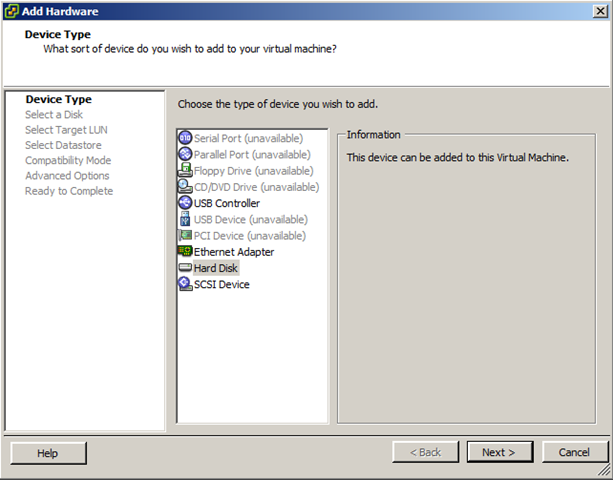Click the Serial Port device icon
Screen dimensions: 613x480
coord(185,138)
